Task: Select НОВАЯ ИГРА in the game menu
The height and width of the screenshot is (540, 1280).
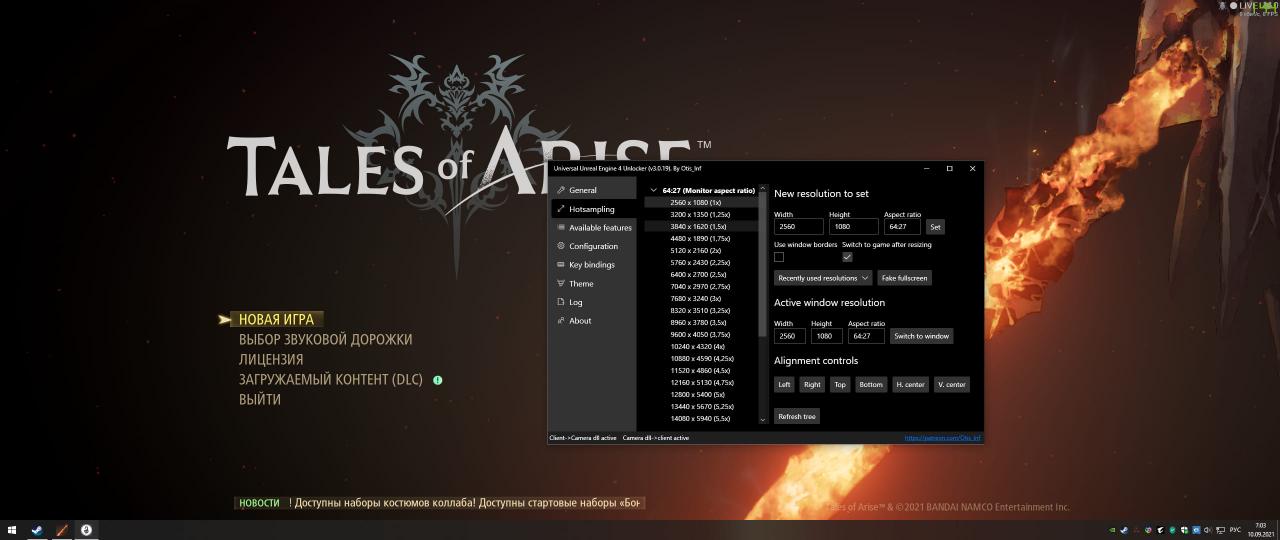Action: 276,320
